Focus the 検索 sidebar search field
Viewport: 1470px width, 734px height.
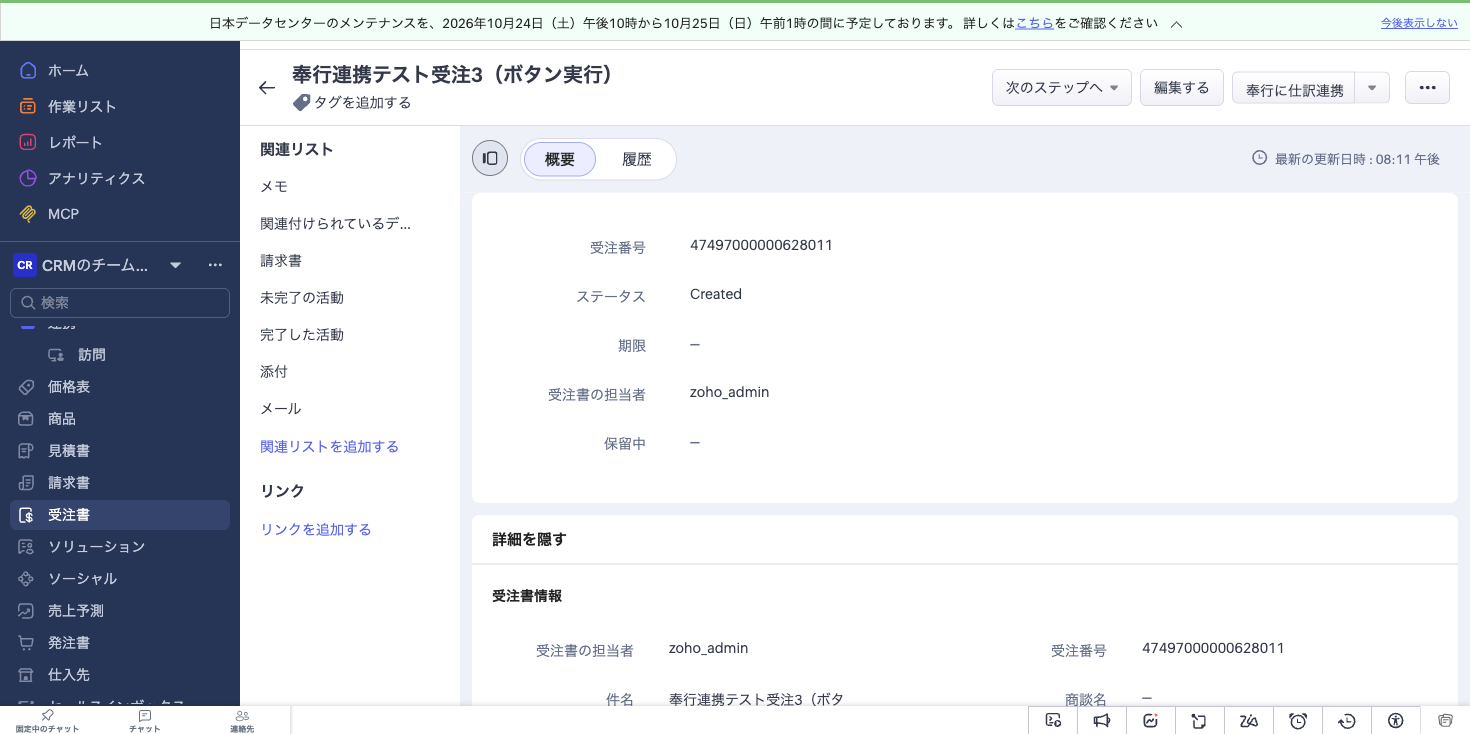(x=120, y=303)
